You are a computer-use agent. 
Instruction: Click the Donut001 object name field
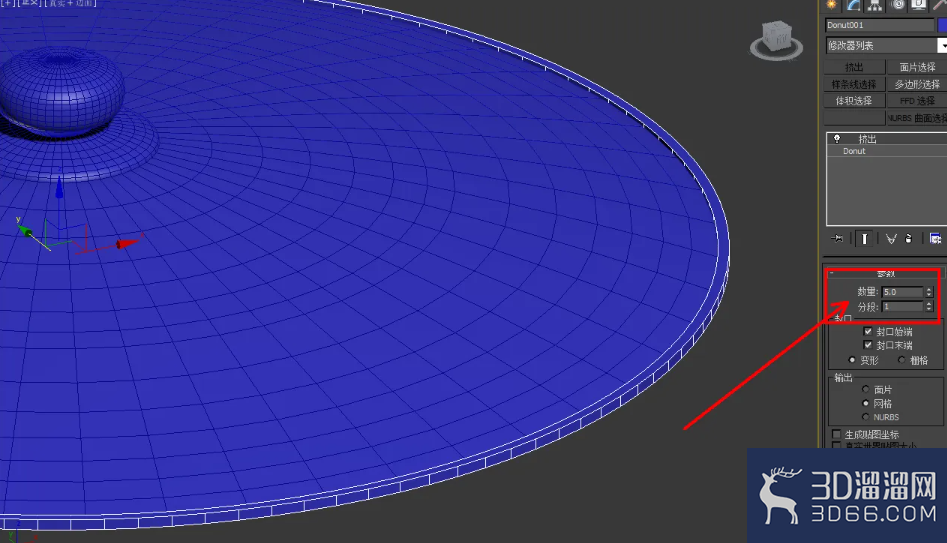tap(879, 25)
